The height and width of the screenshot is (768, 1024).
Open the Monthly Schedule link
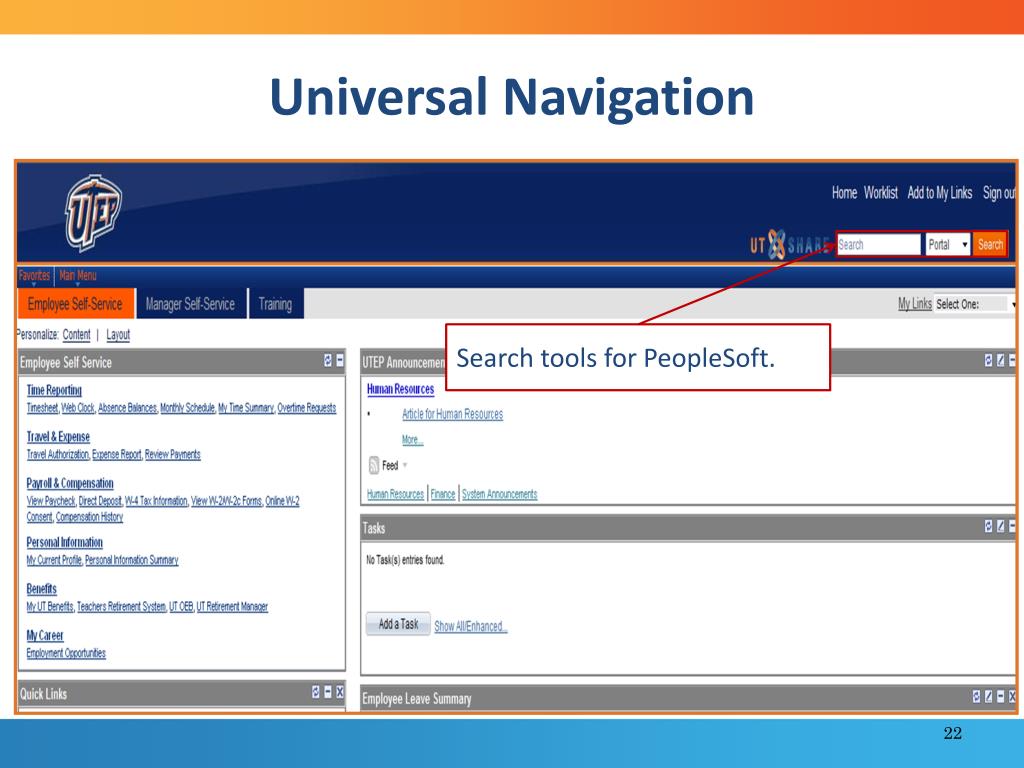(x=187, y=408)
